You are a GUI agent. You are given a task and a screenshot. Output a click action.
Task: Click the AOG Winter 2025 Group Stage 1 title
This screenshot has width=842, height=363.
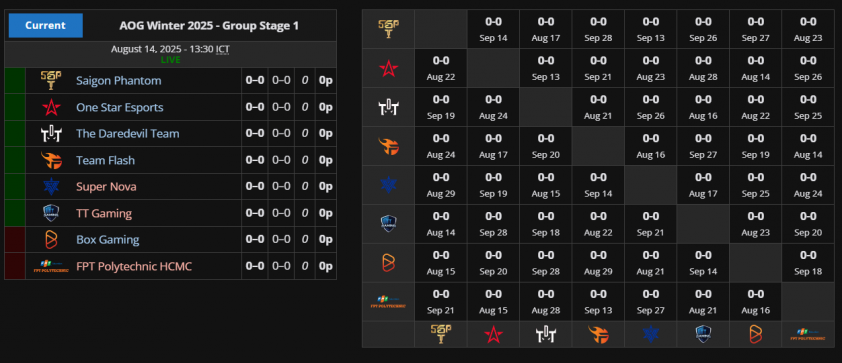click(x=209, y=25)
